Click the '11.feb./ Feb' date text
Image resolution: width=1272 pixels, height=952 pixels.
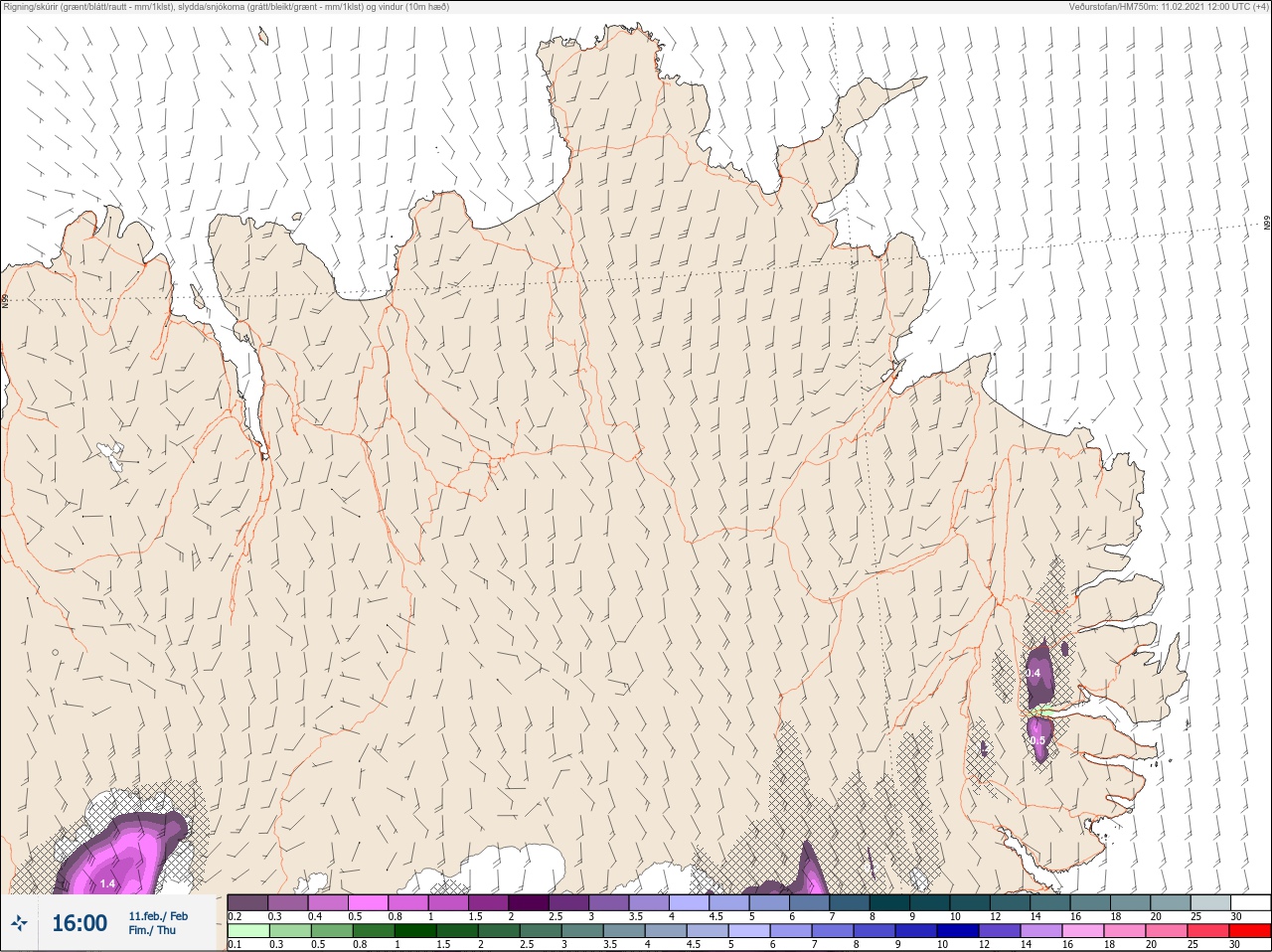click(x=158, y=916)
